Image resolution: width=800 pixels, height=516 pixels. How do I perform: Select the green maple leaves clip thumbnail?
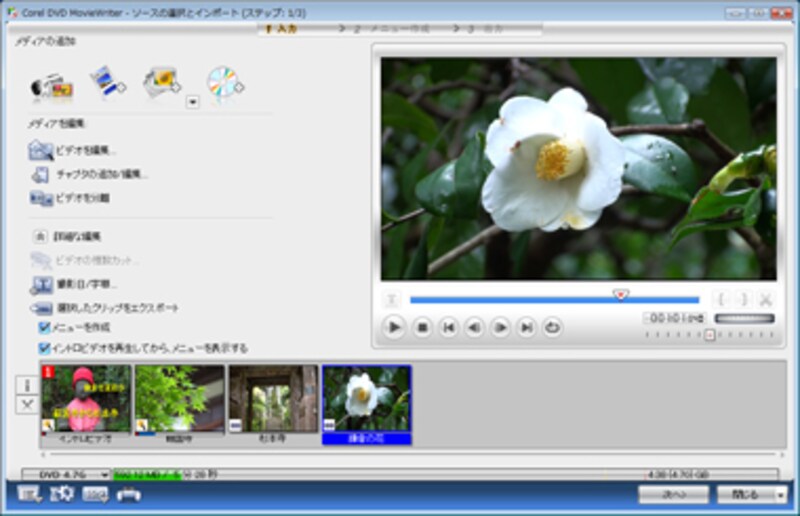pyautogui.click(x=179, y=400)
